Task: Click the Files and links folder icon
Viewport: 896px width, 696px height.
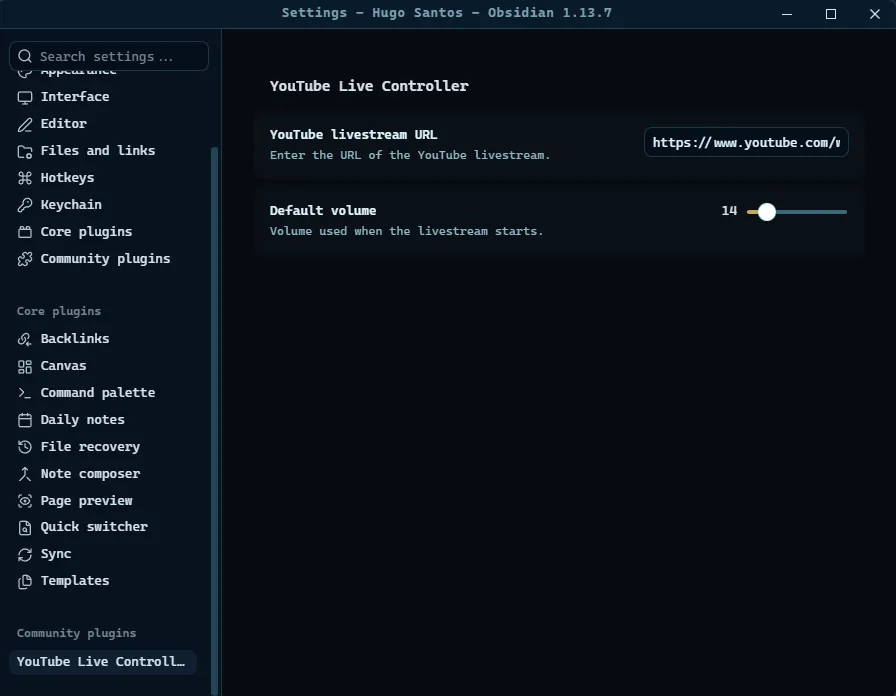Action: pyautogui.click(x=25, y=151)
